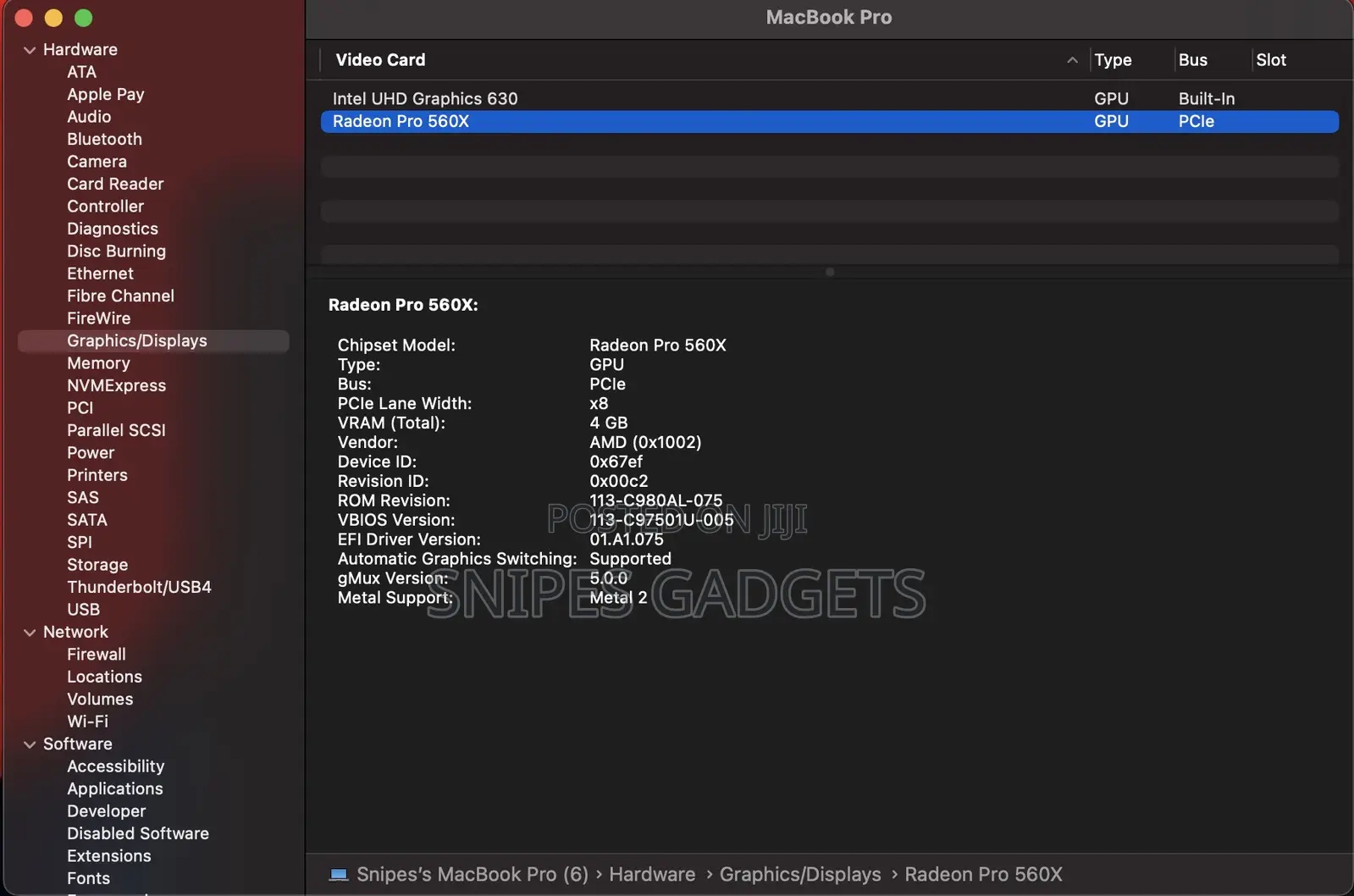1354x896 pixels.
Task: Sort by the Slot column header
Action: tap(1270, 60)
